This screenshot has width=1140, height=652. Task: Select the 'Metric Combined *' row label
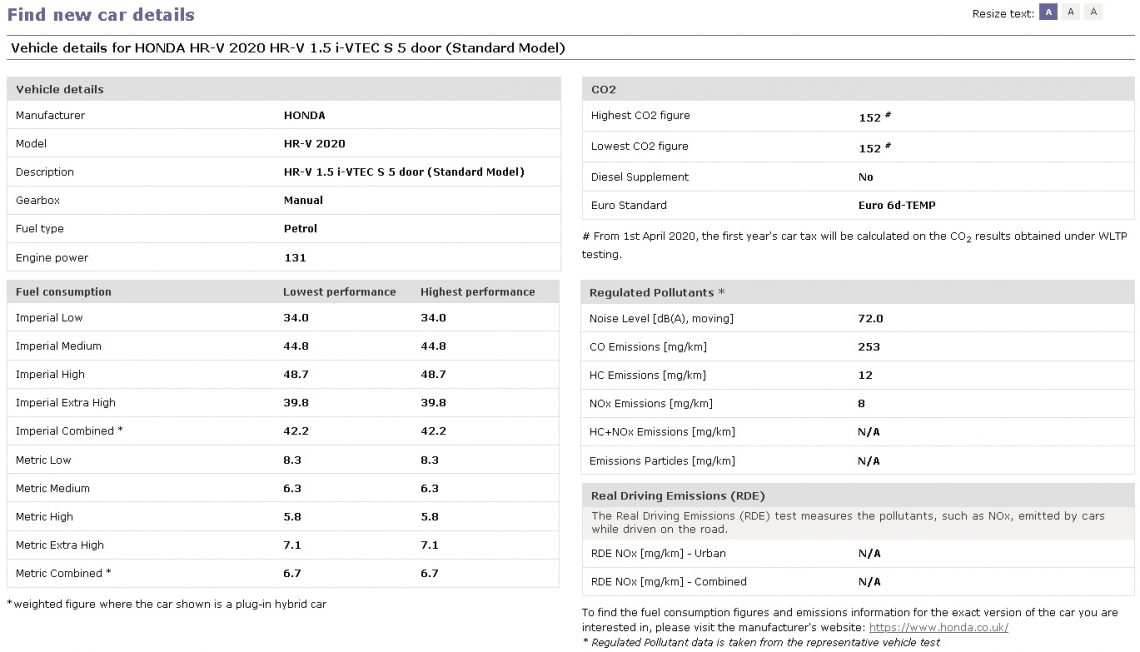coord(63,573)
